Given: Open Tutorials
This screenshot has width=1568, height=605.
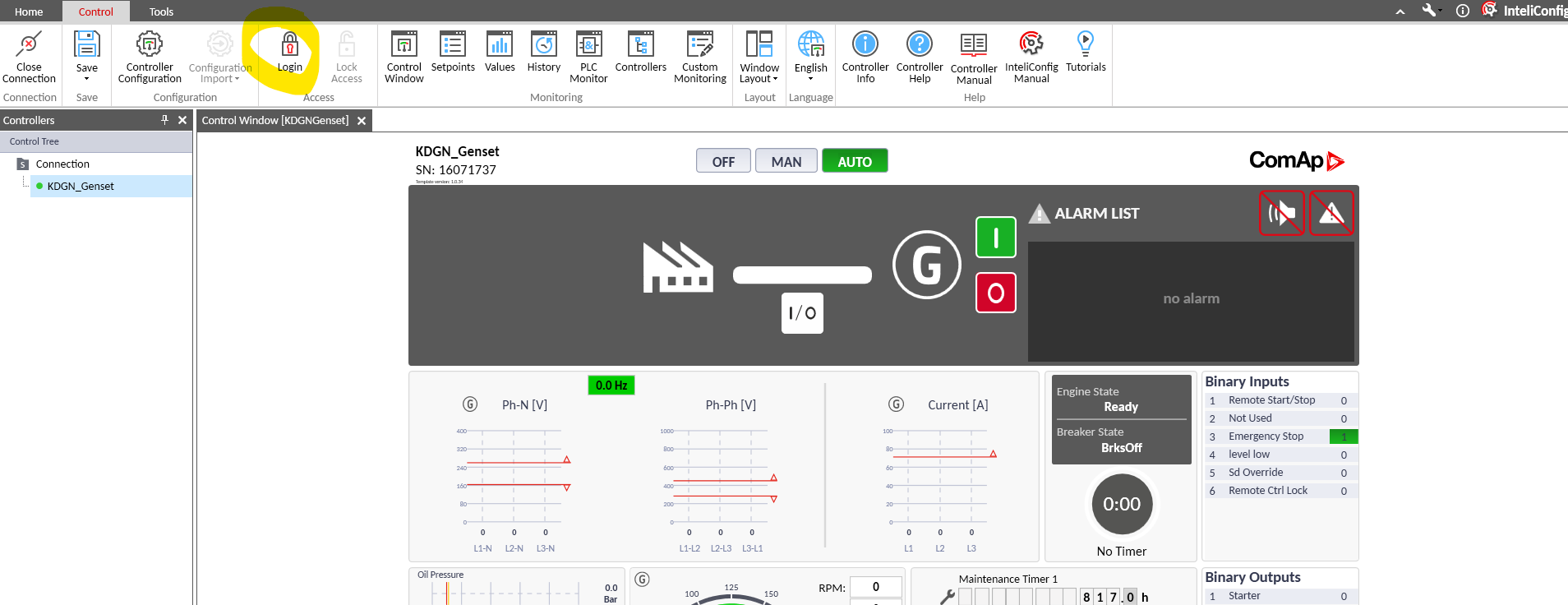Looking at the screenshot, I should (1086, 52).
